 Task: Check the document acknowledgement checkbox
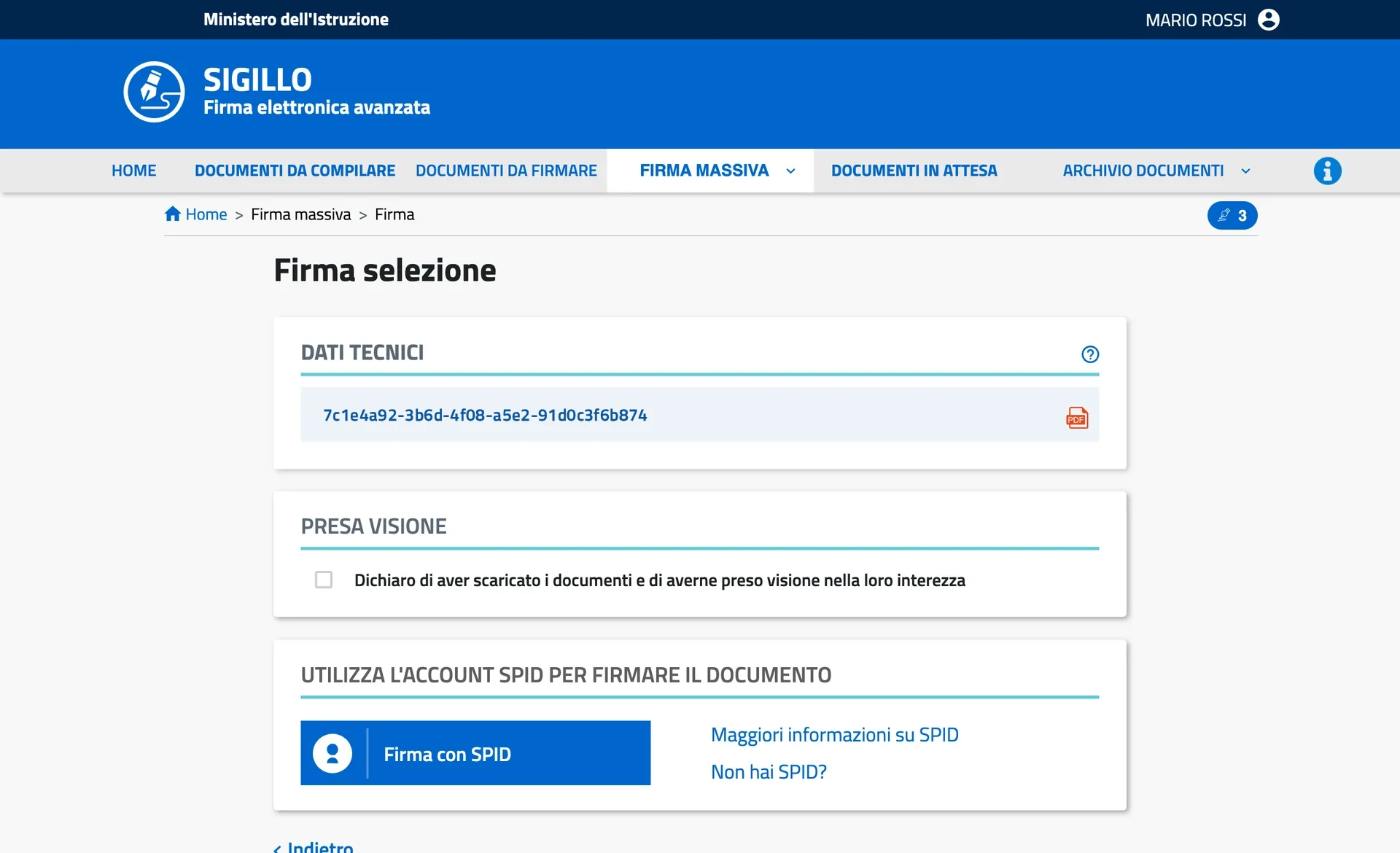(x=324, y=580)
